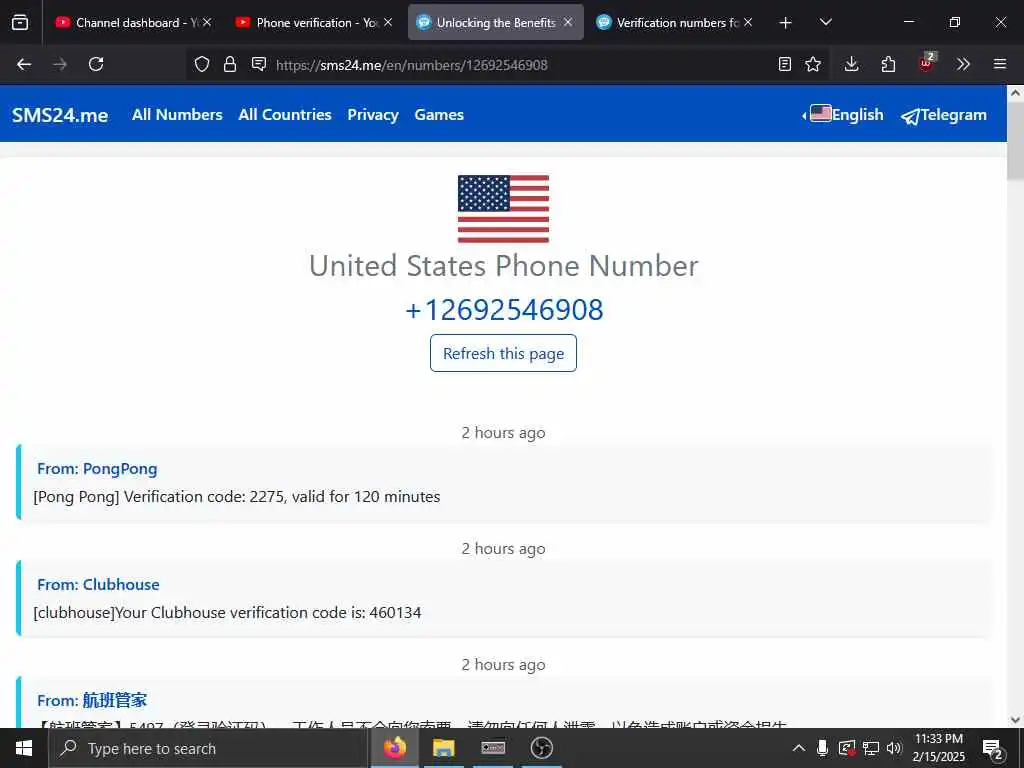
Task: Open the keyboard-like app taskbar icon
Action: [493, 748]
